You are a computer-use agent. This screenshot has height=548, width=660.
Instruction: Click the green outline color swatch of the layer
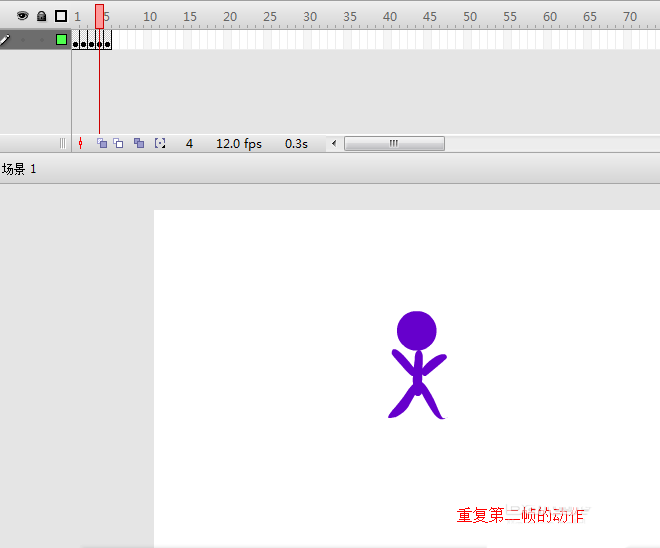point(61,40)
